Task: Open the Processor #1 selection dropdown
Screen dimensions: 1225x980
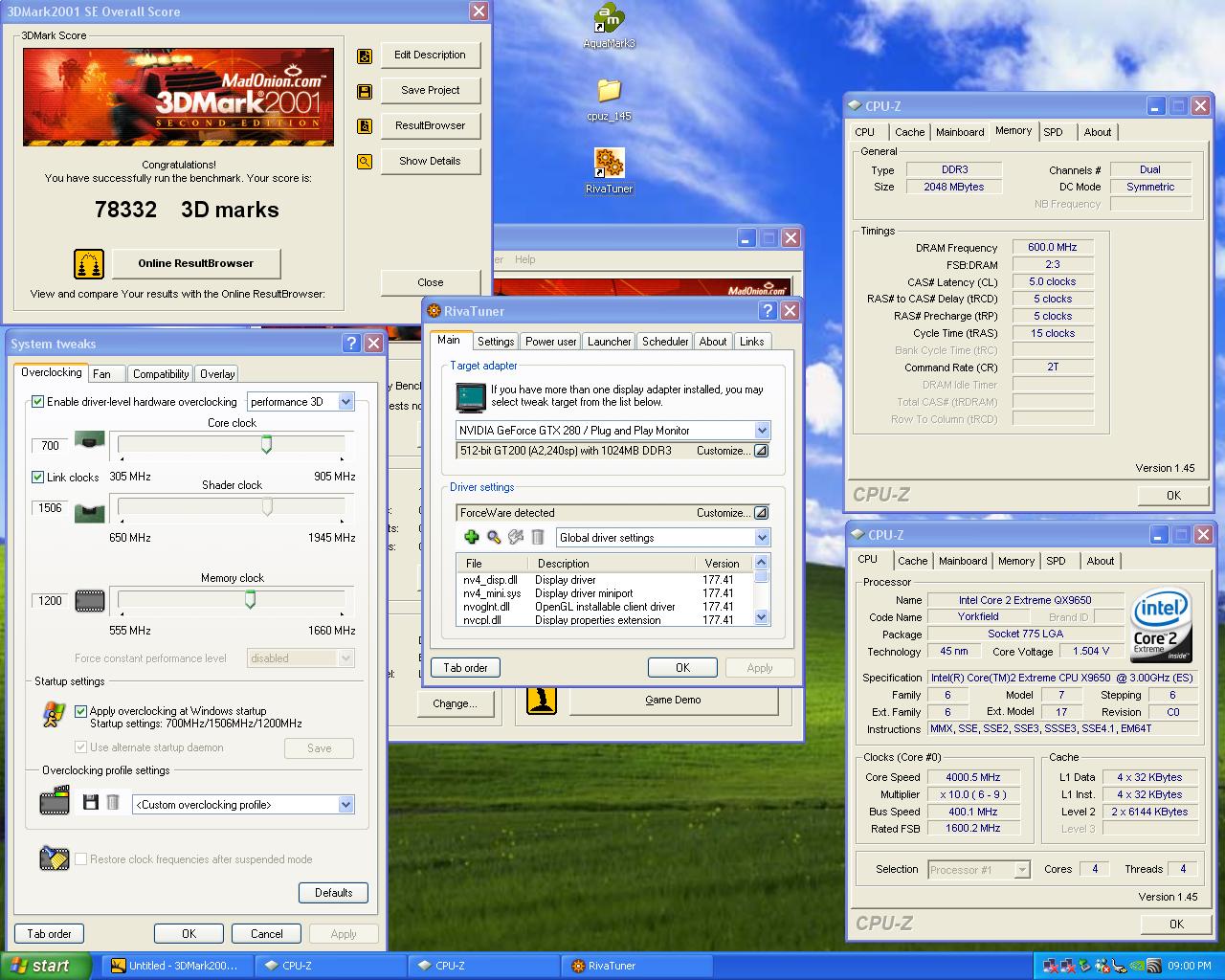Action: [1022, 870]
